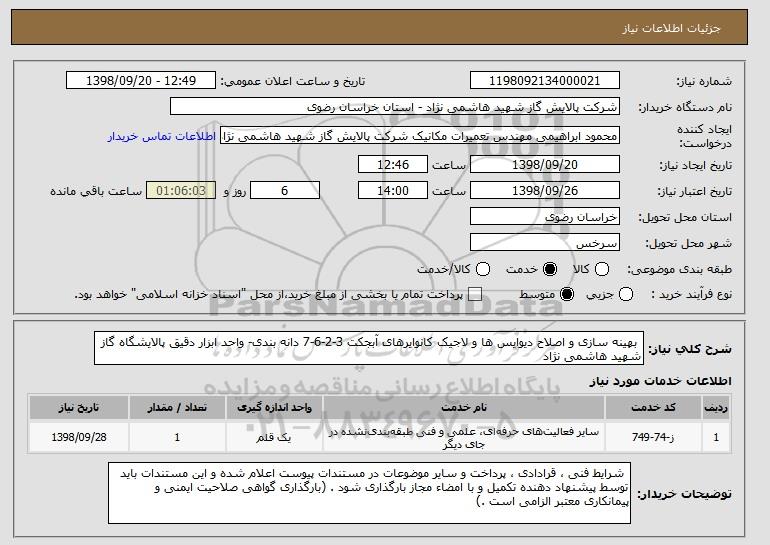This screenshot has height=545, width=770.
Task: Click the remaining time countdown 01:06:03
Action: (x=181, y=191)
